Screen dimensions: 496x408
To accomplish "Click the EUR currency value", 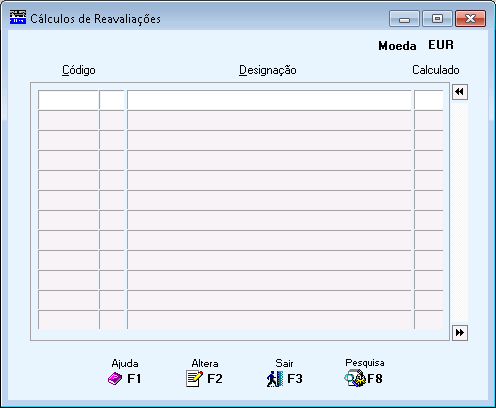I will point(441,45).
